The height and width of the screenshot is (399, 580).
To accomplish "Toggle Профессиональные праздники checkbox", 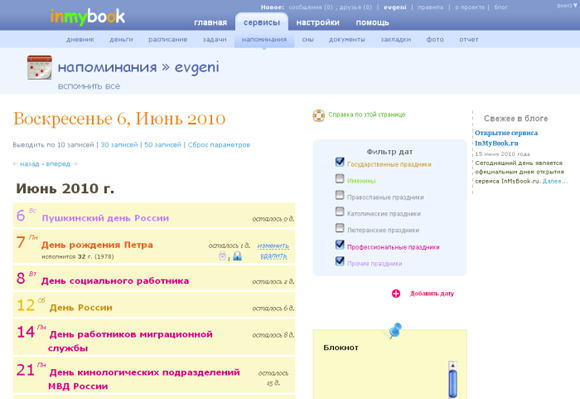I will (340, 244).
